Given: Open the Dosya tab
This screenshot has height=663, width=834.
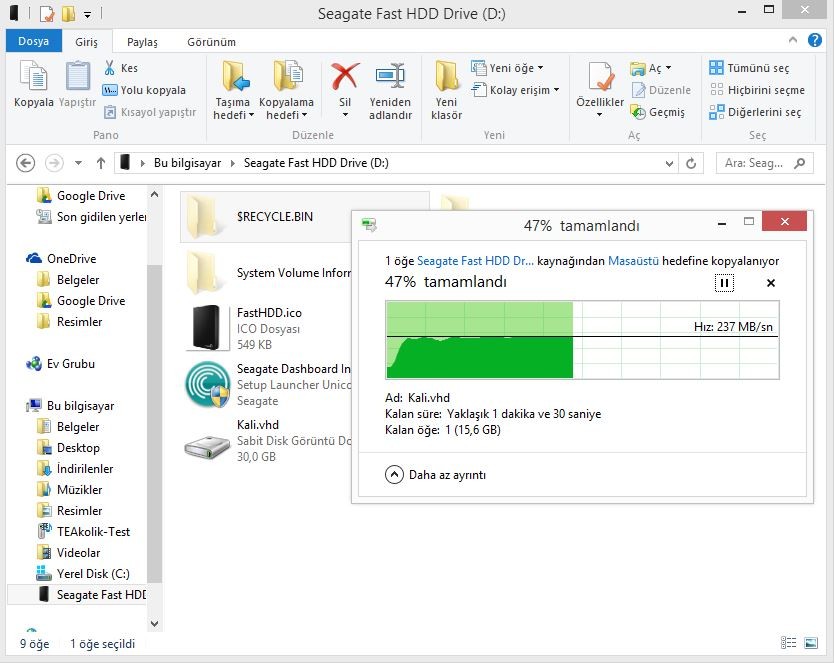Looking at the screenshot, I should [34, 41].
